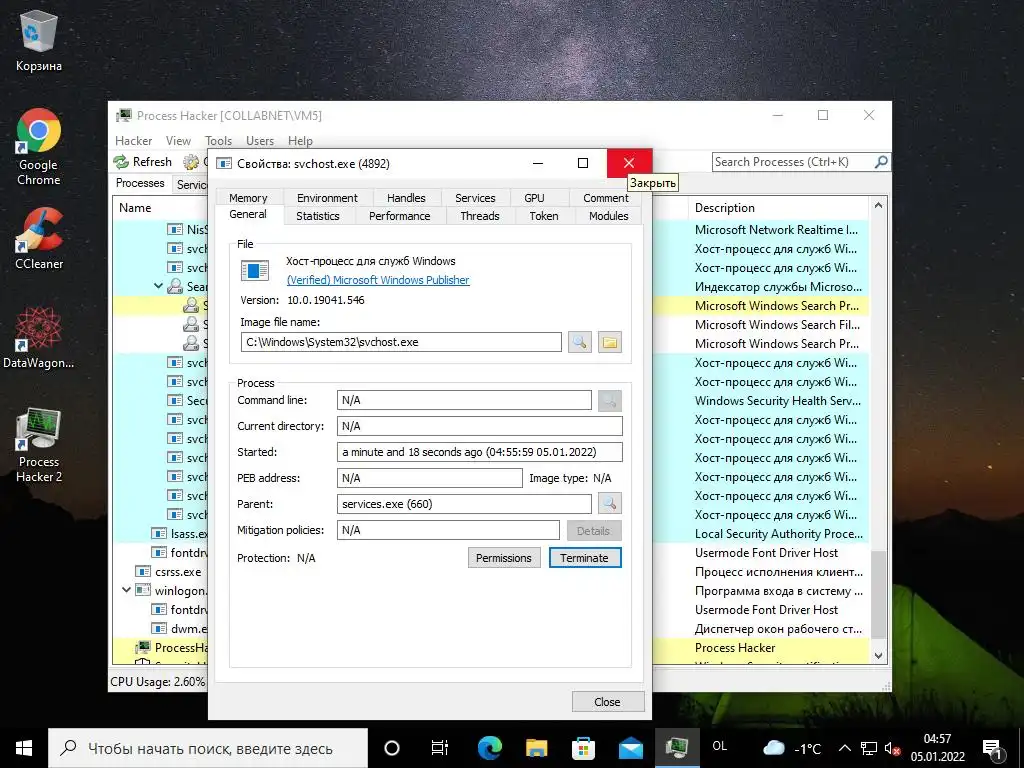Terminate the svchost.exe process
Screen dimensions: 1024x768
click(584, 558)
